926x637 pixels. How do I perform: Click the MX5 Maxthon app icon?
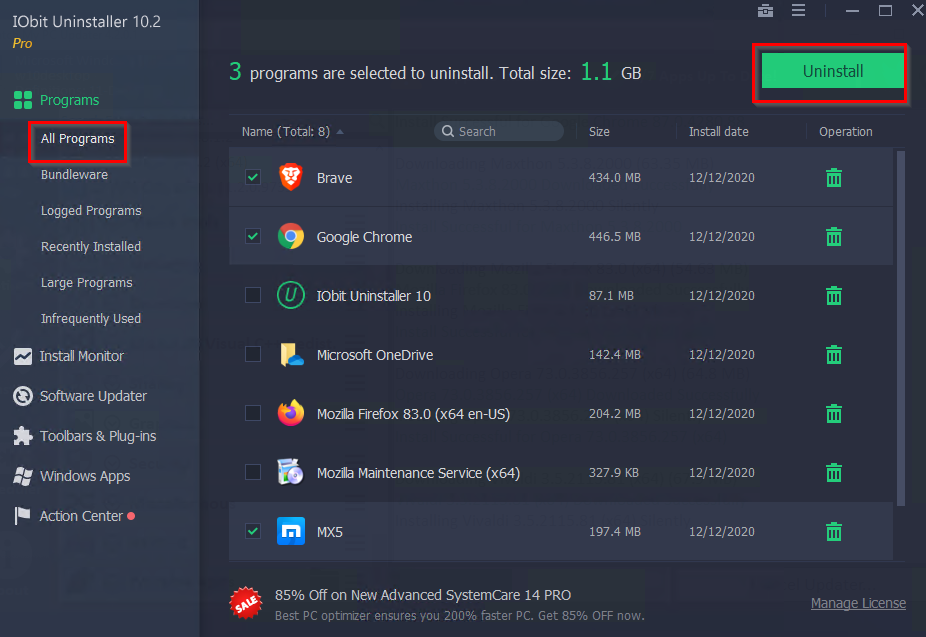(x=291, y=531)
